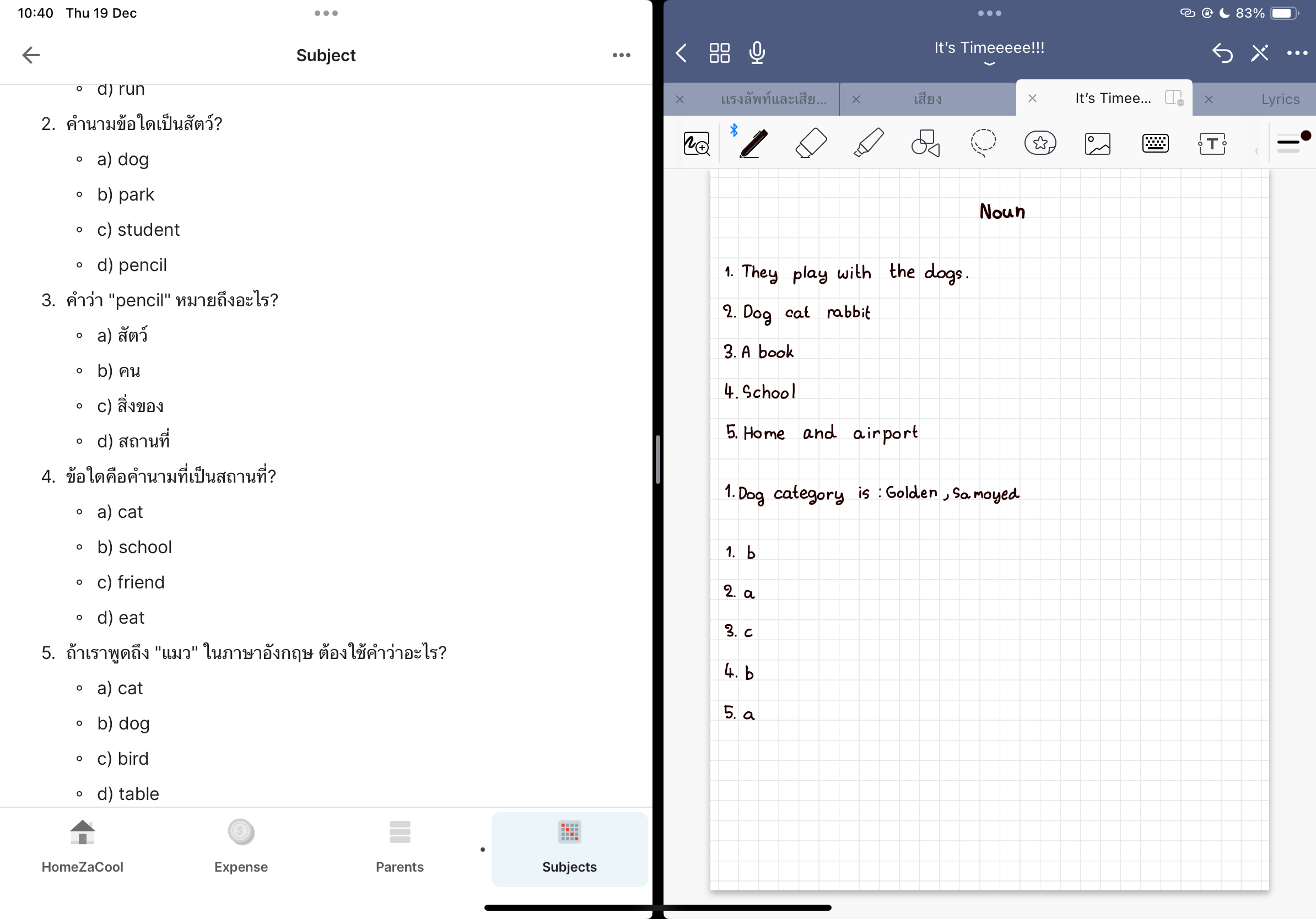Select the Text box tool
Screen dimensions: 1316x919
point(1212,143)
